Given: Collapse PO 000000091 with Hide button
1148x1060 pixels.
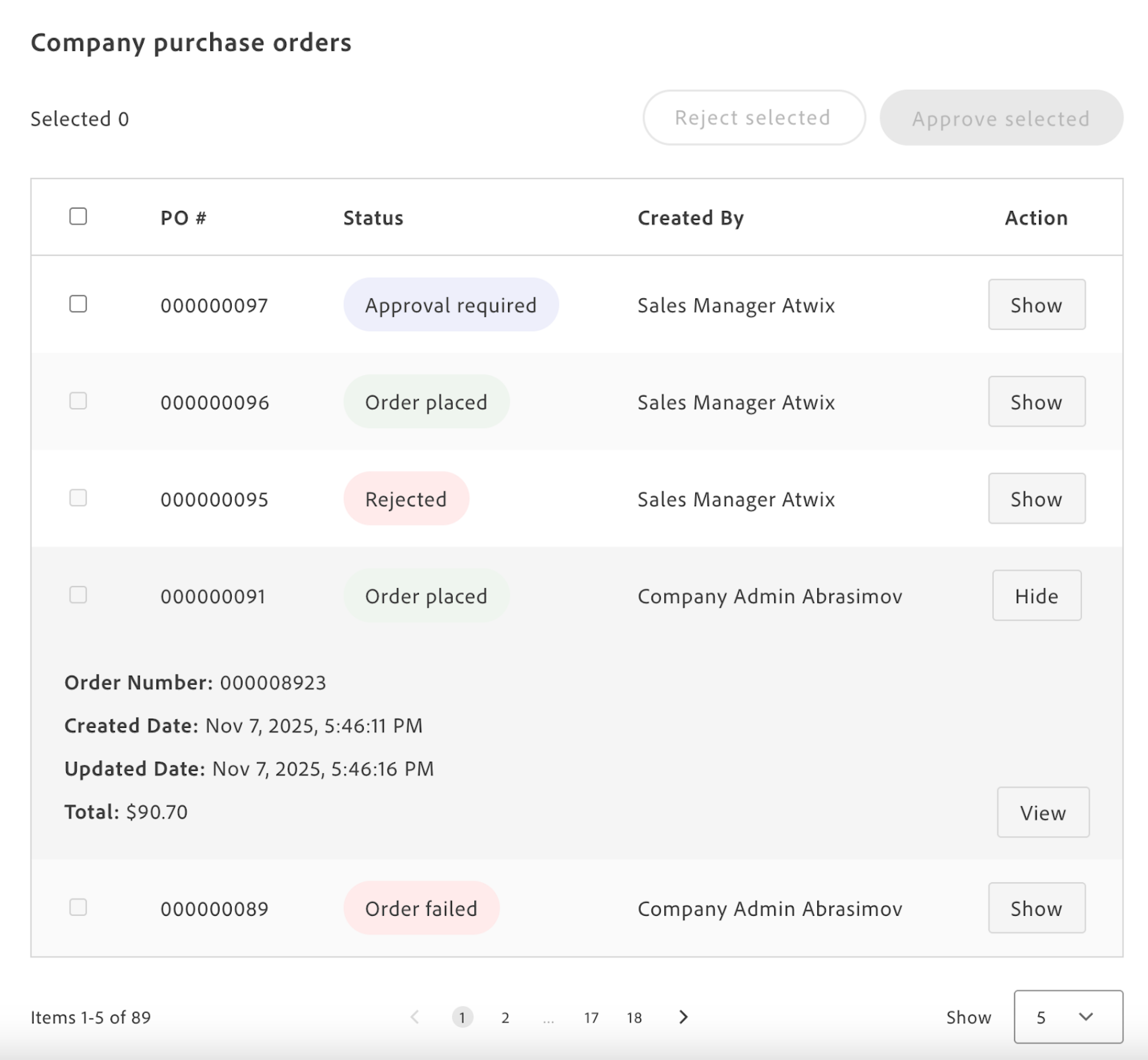Looking at the screenshot, I should click(1036, 595).
